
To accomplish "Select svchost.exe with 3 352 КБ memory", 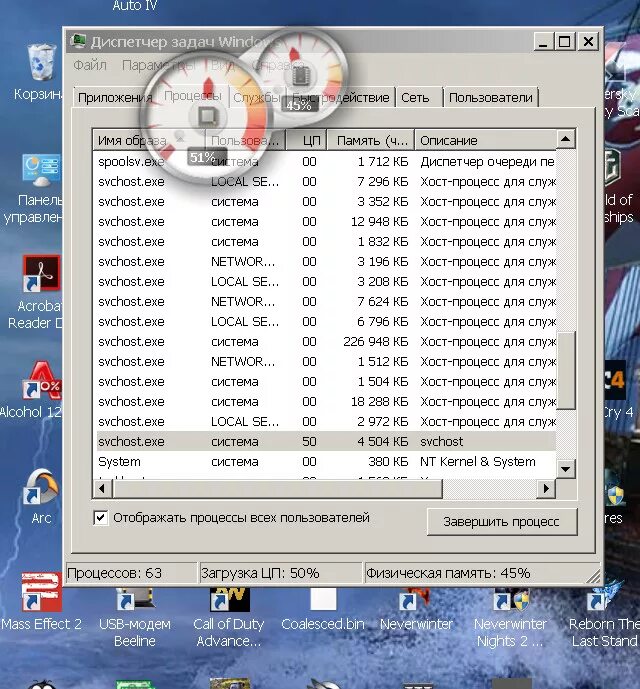I will click(324, 201).
